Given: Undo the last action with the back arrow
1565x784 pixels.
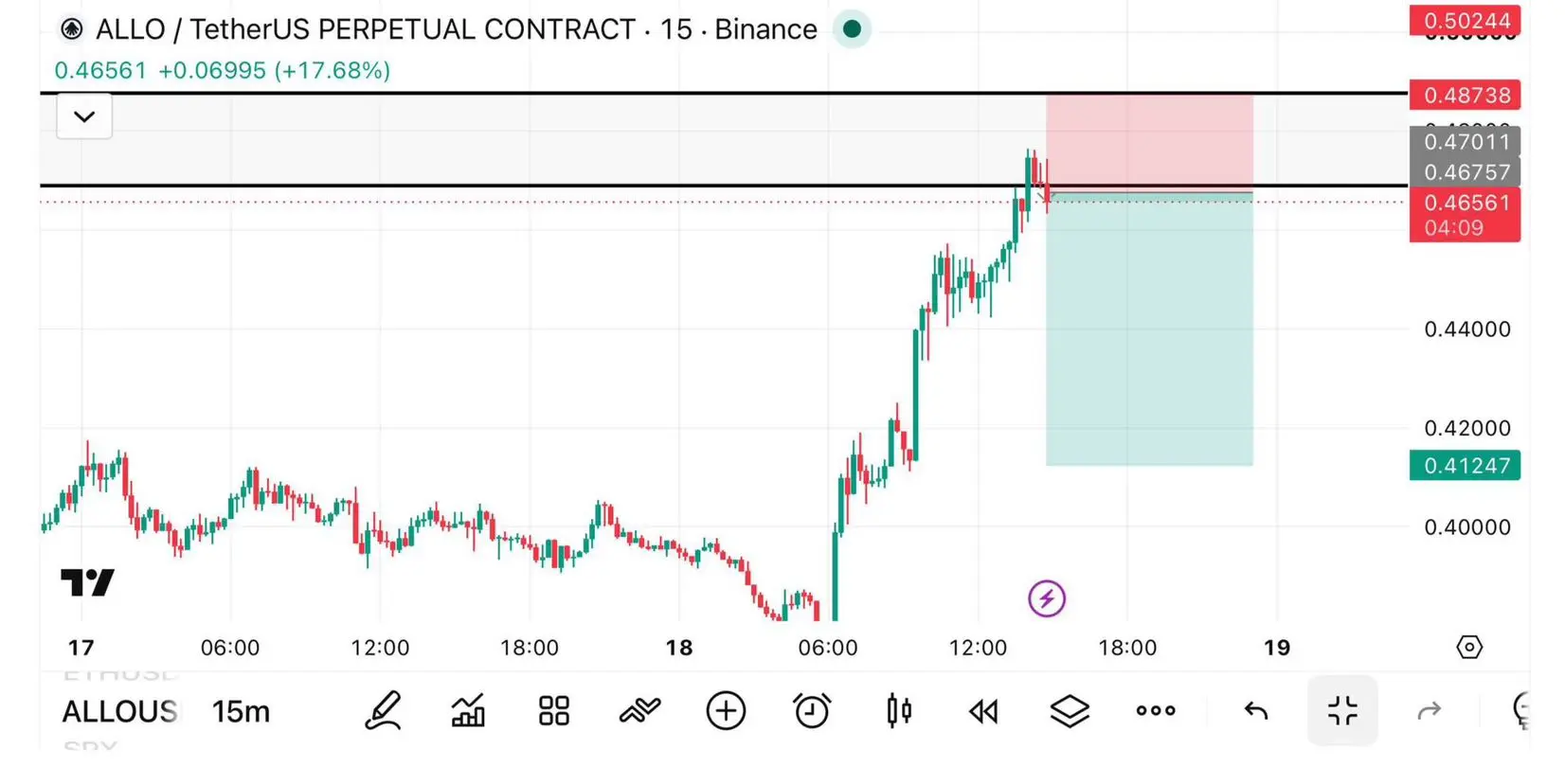Looking at the screenshot, I should 1256,710.
